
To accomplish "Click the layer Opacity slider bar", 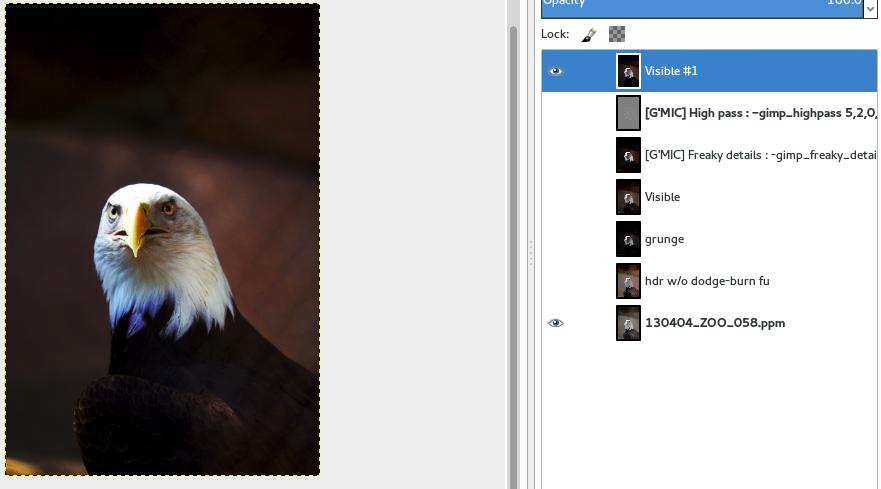I will point(700,7).
